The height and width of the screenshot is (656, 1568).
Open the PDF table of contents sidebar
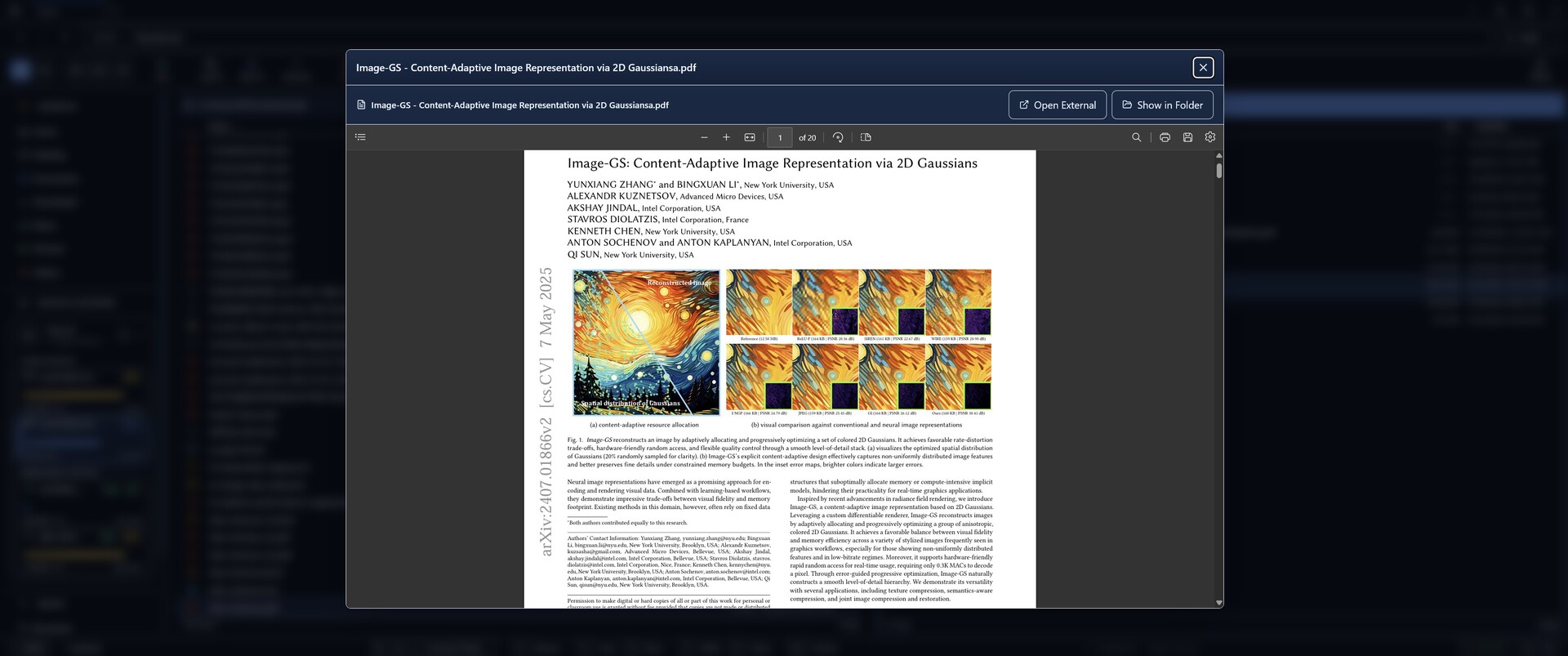360,137
